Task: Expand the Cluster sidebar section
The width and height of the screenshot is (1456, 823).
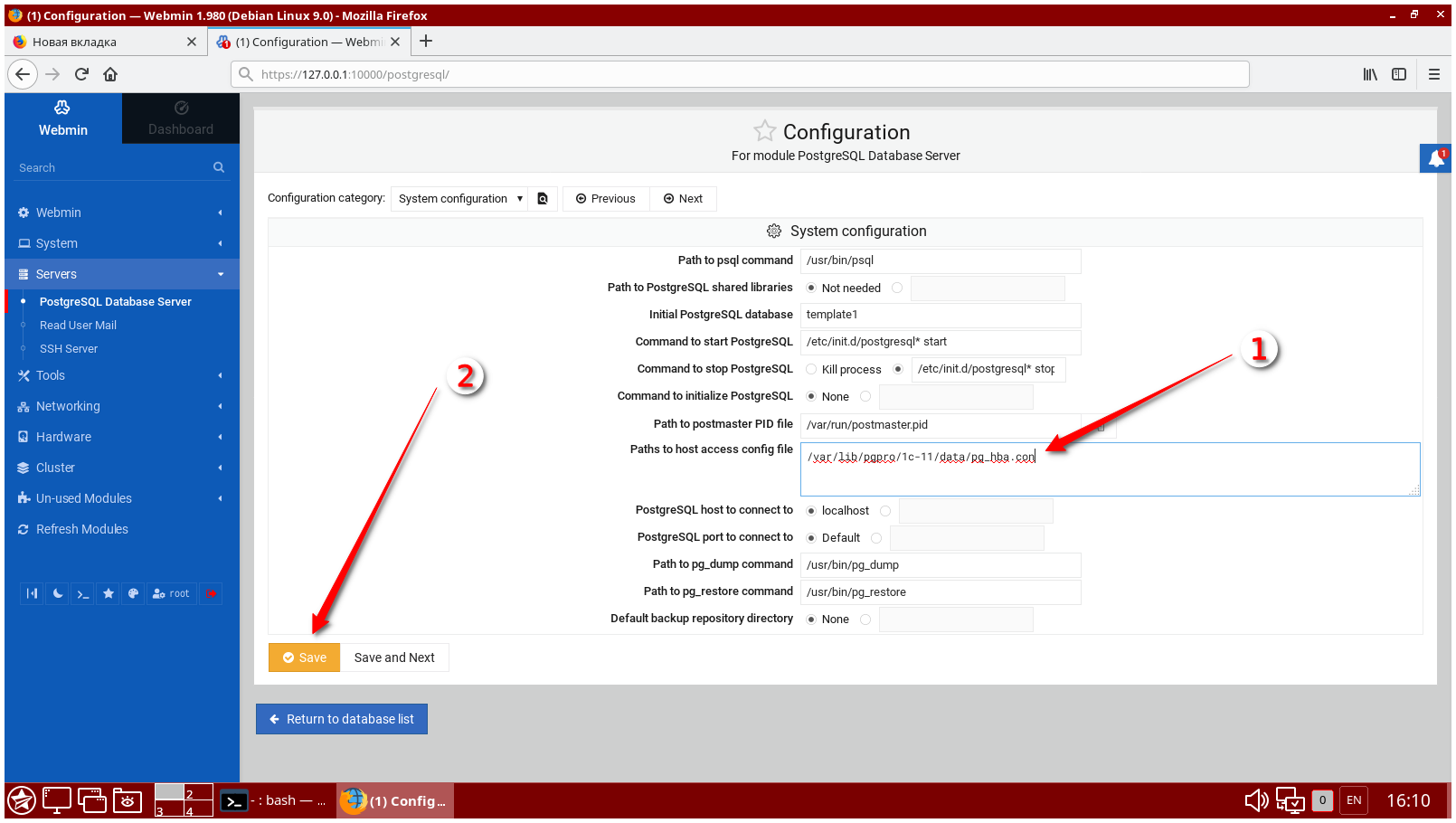Action: point(122,468)
